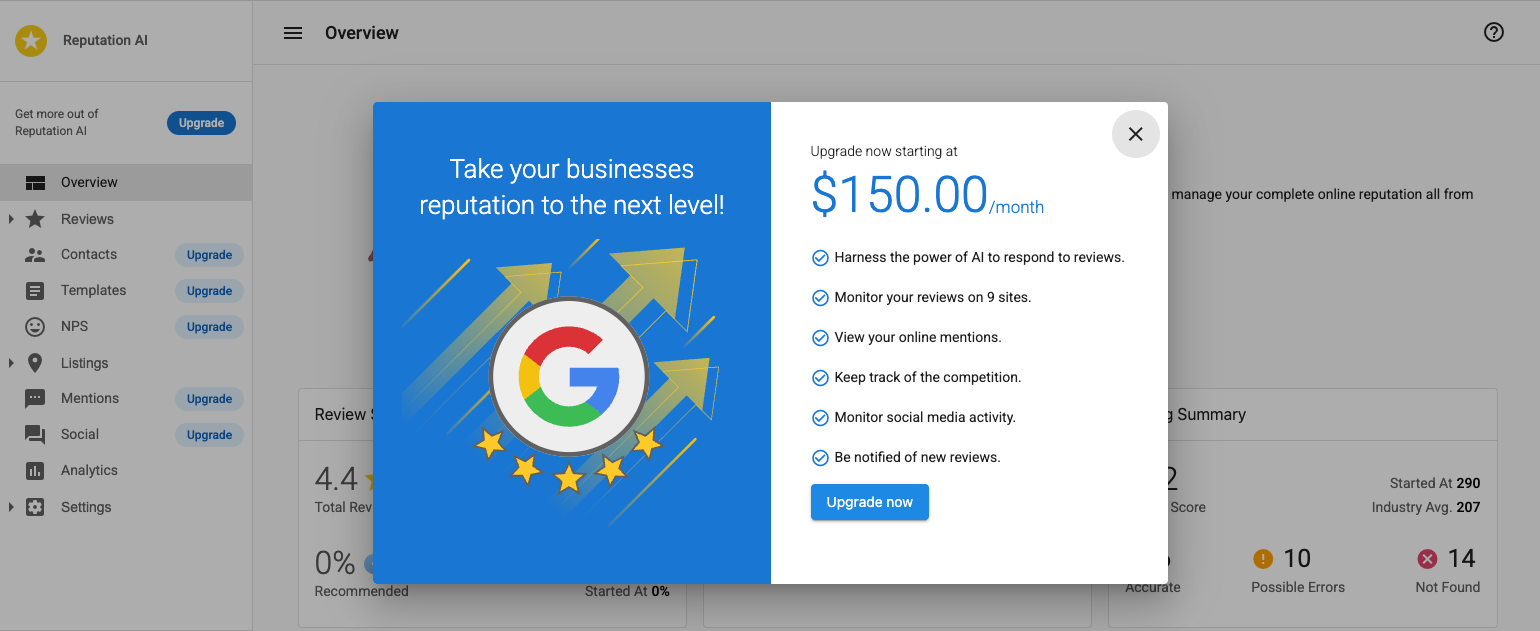The image size is (1540, 631).
Task: Click the Listings location pin icon
Action: tap(35, 363)
